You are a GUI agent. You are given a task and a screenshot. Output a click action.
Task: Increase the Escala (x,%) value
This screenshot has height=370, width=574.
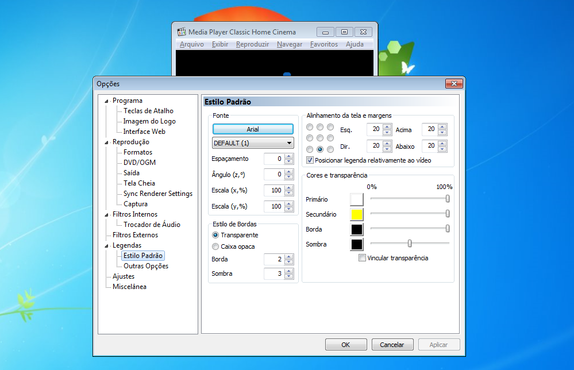coord(289,188)
